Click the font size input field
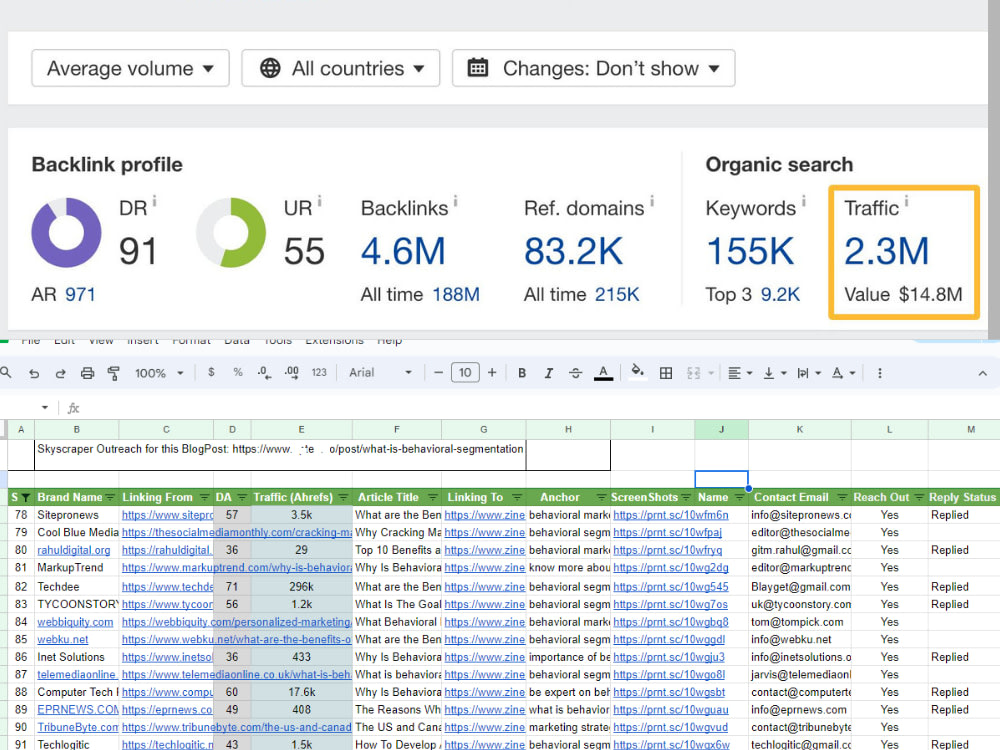This screenshot has height=750, width=1000. [465, 372]
